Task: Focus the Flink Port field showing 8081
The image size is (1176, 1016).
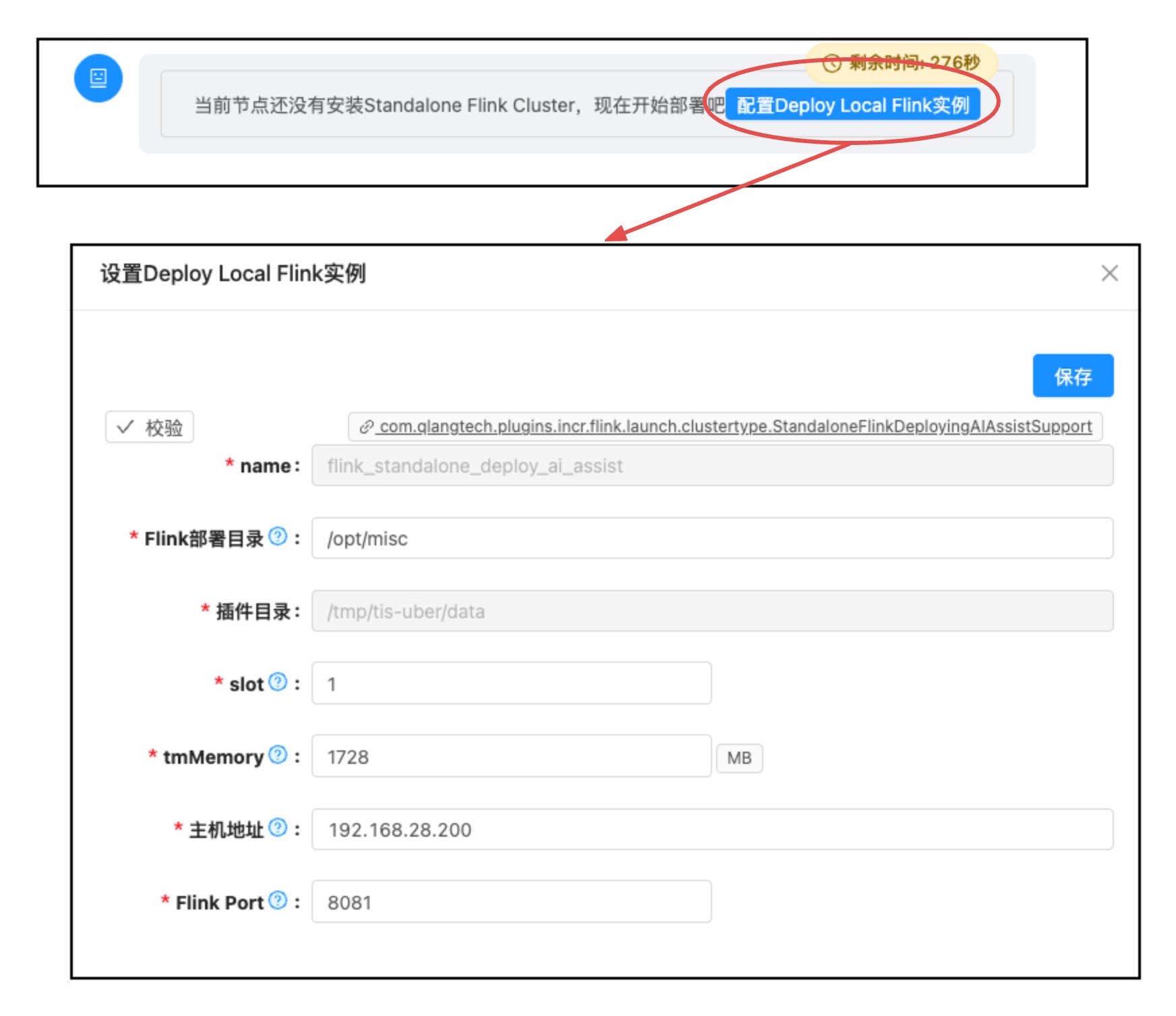Action: (511, 902)
